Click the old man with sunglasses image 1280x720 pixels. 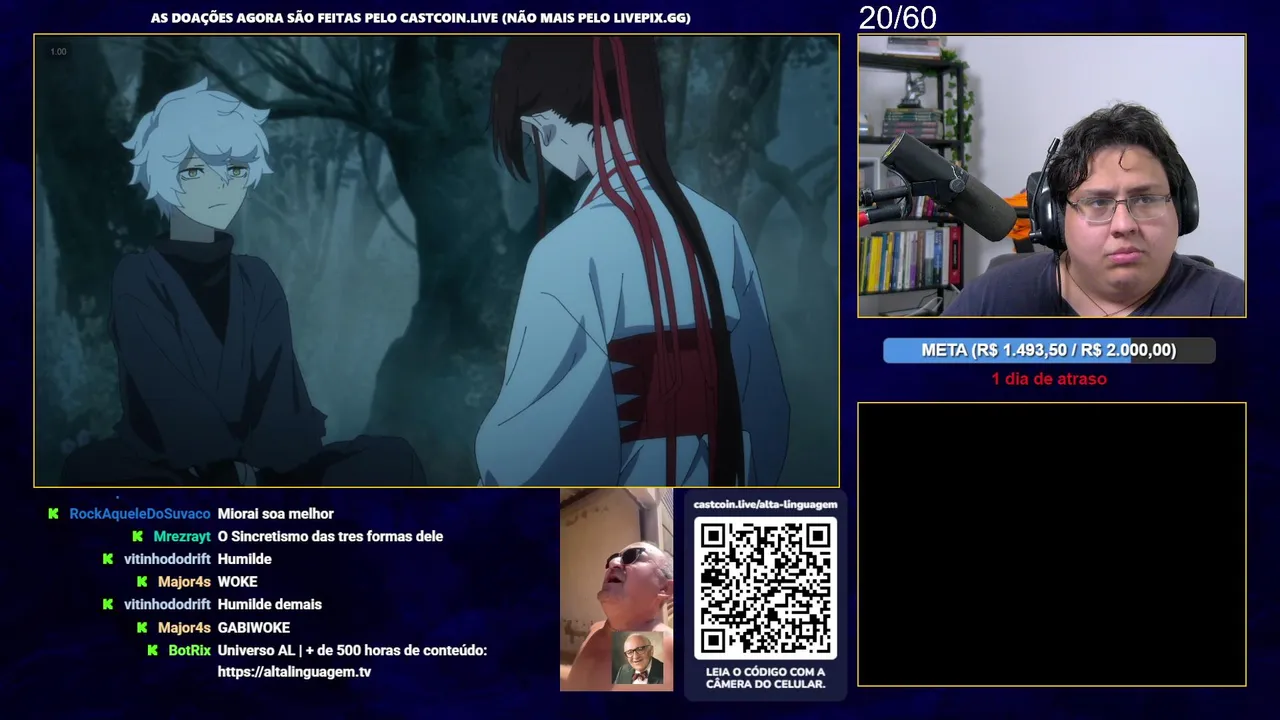pyautogui.click(x=616, y=589)
